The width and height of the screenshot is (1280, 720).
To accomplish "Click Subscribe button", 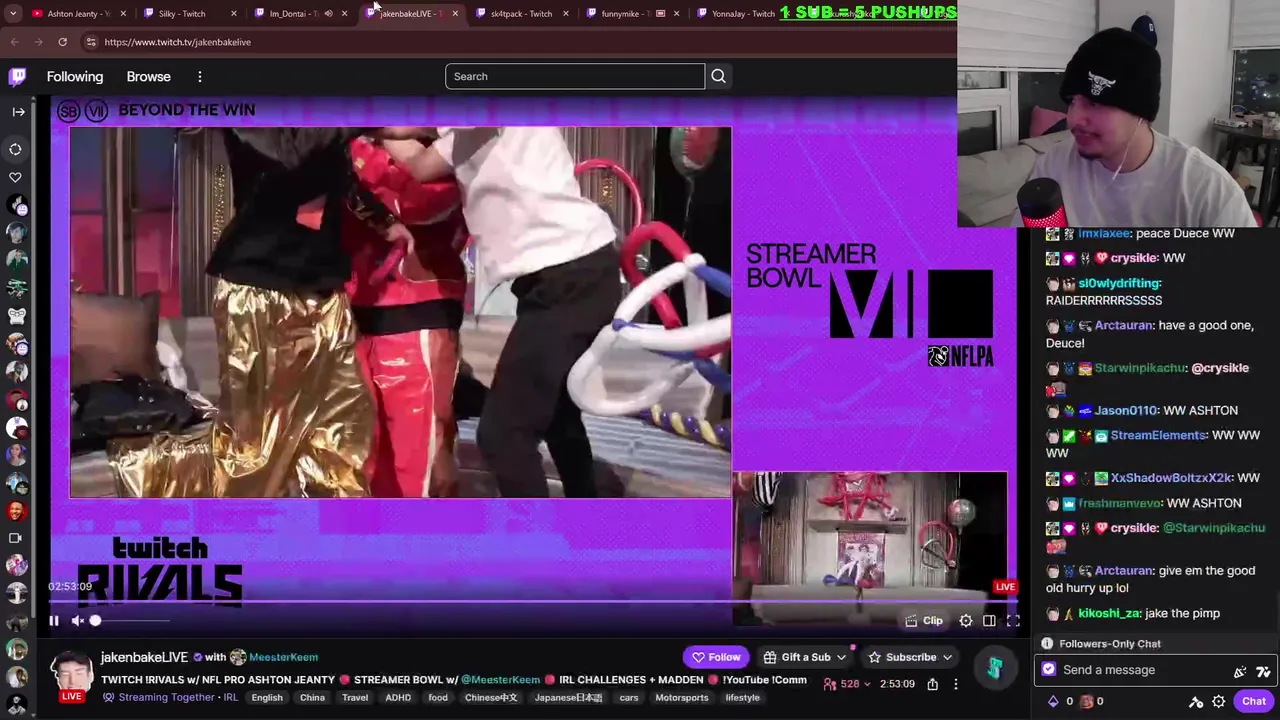I will pyautogui.click(x=902, y=657).
